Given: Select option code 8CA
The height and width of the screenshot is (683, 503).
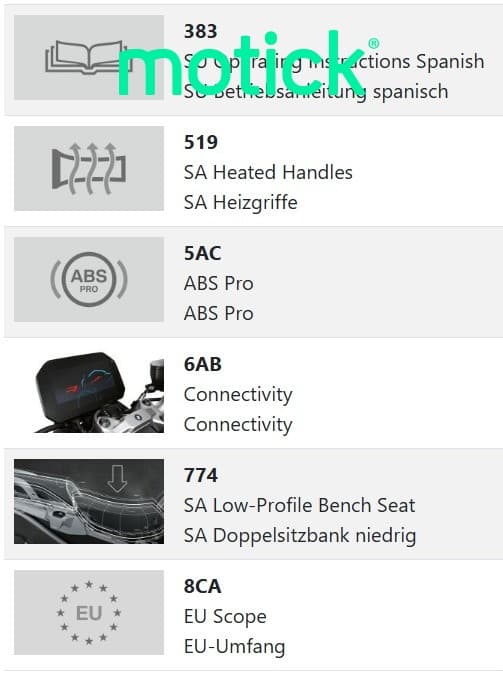Looking at the screenshot, I should click(x=203, y=586).
